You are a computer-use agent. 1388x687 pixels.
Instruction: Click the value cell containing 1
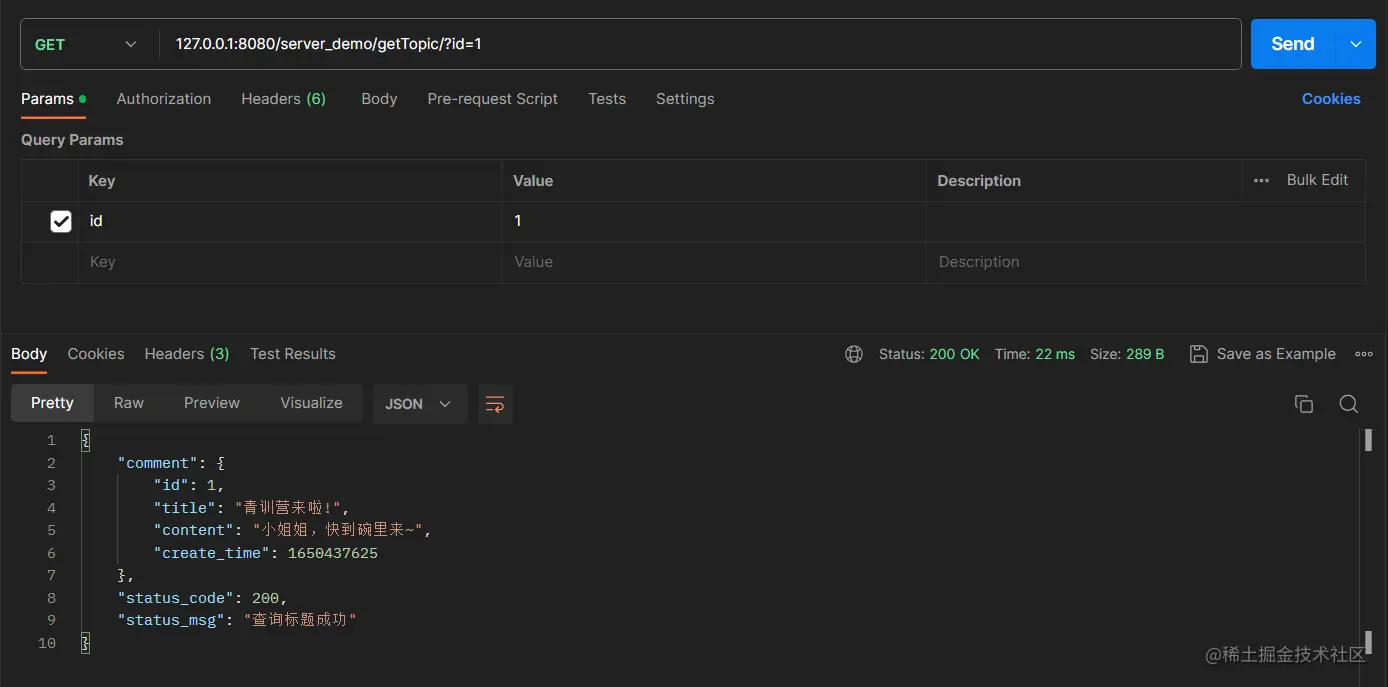click(x=714, y=221)
